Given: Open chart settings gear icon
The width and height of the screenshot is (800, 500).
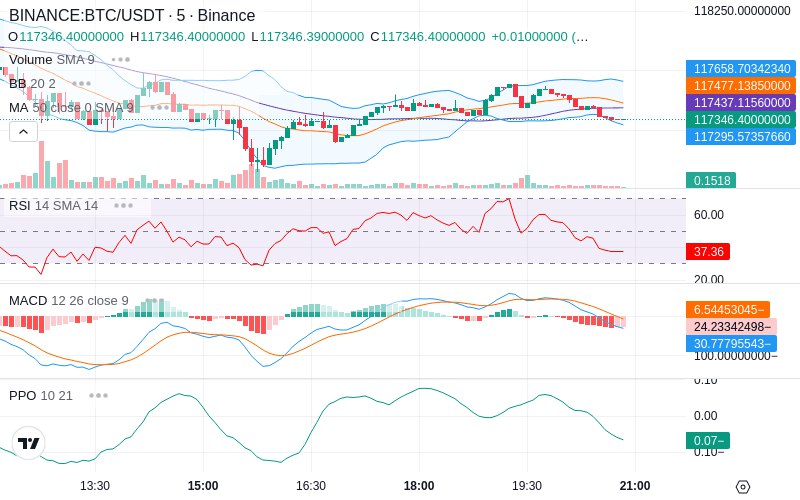Looking at the screenshot, I should tap(743, 487).
